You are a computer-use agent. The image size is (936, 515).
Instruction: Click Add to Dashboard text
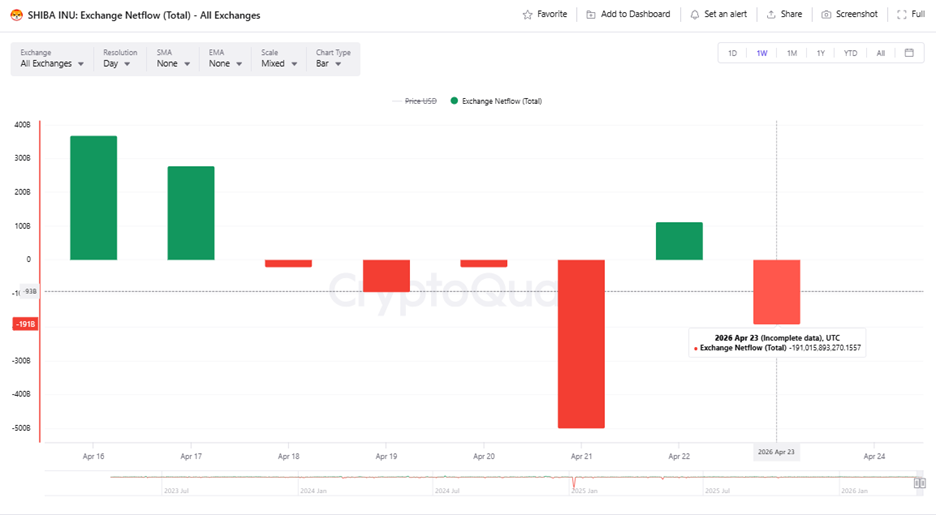pos(635,14)
